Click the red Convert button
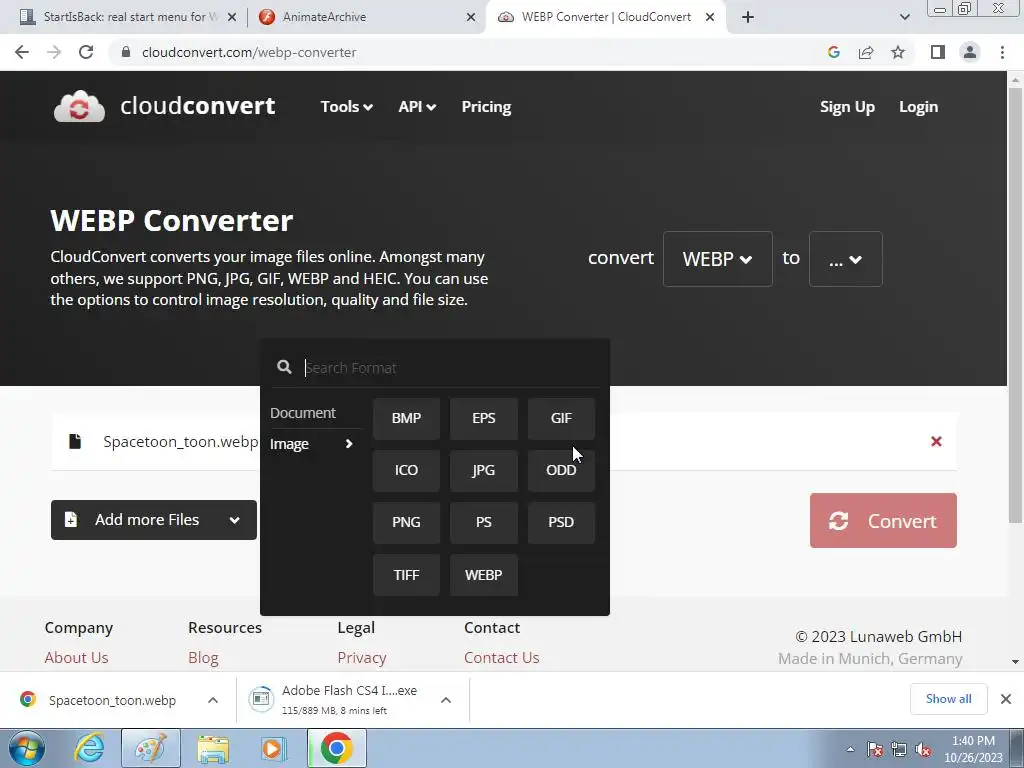 click(883, 520)
